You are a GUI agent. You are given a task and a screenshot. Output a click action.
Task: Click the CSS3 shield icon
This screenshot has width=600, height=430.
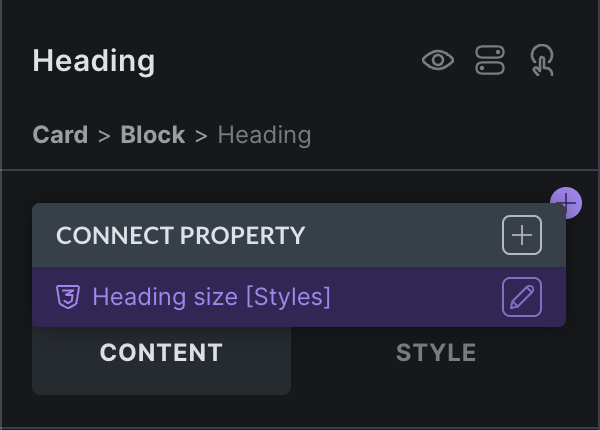(x=69, y=297)
